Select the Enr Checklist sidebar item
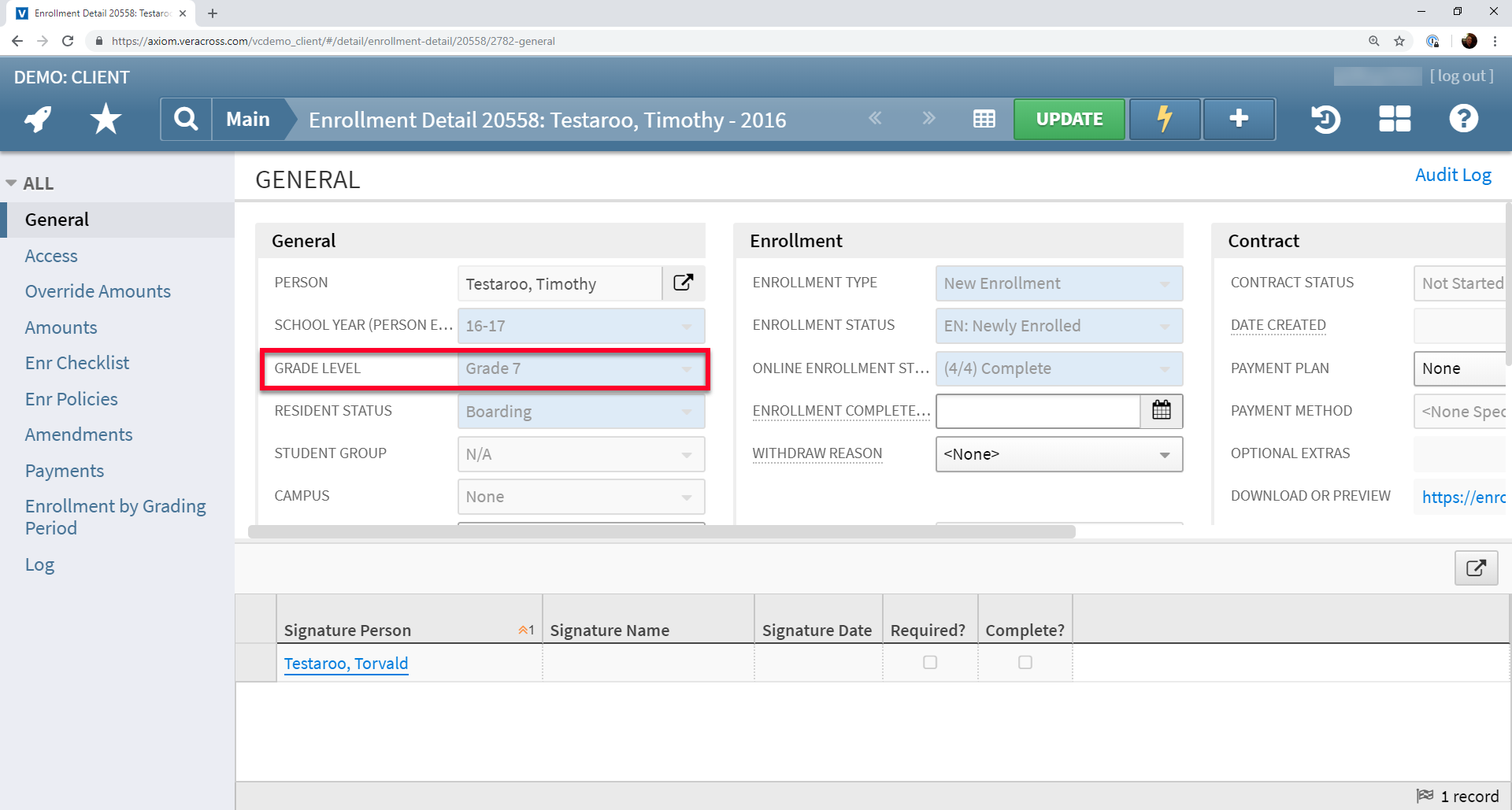This screenshot has width=1512, height=810. [76, 363]
